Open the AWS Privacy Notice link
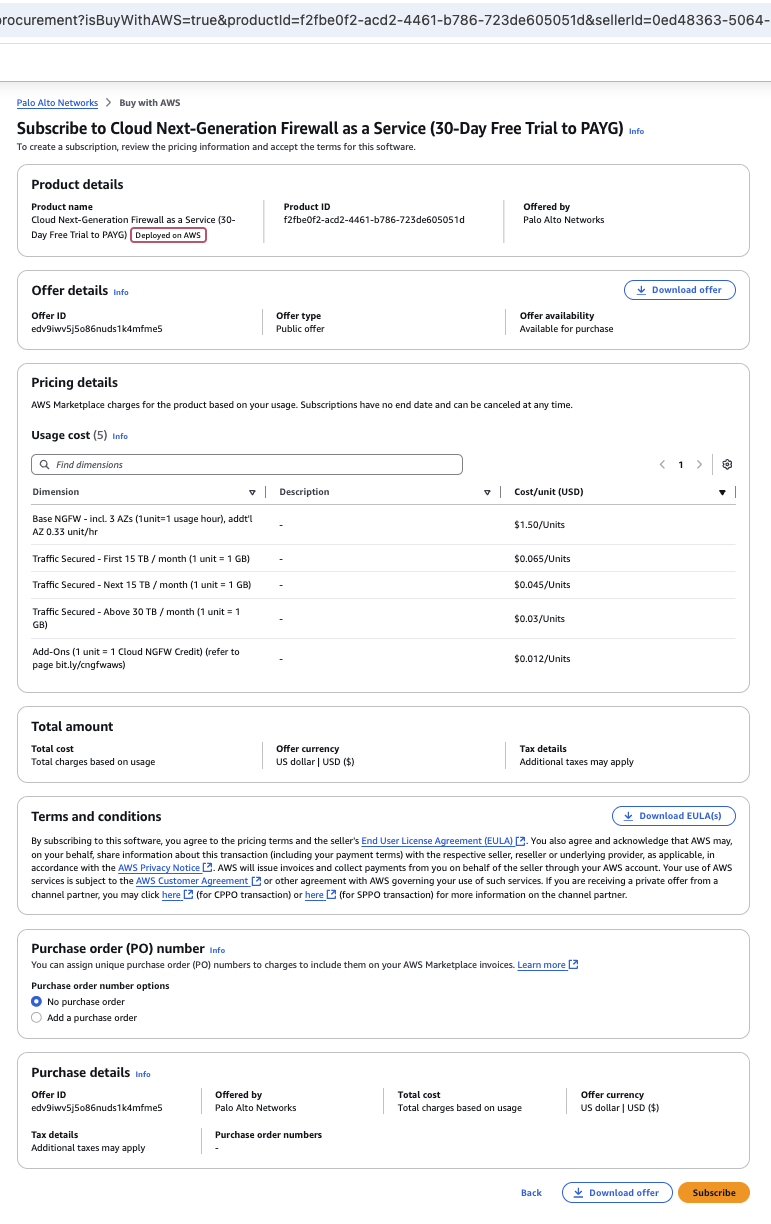Screen dimensions: 771x1224 pos(159,868)
